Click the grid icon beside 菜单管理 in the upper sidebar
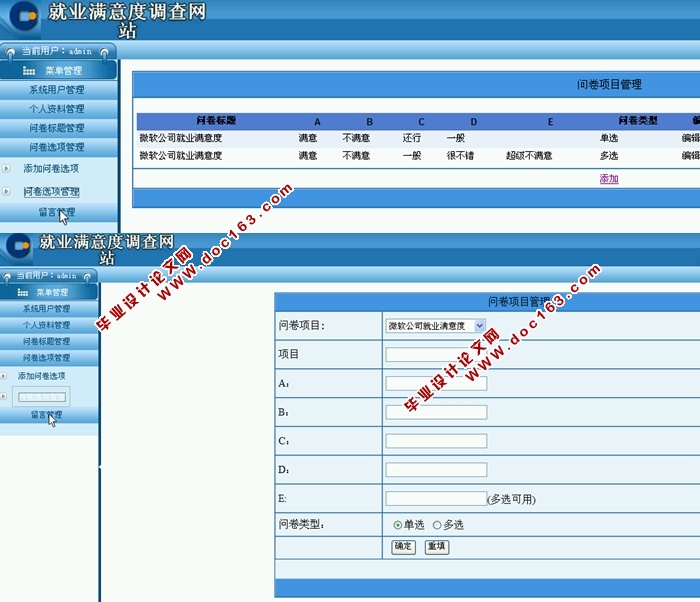700x602 pixels. pyautogui.click(x=29, y=71)
